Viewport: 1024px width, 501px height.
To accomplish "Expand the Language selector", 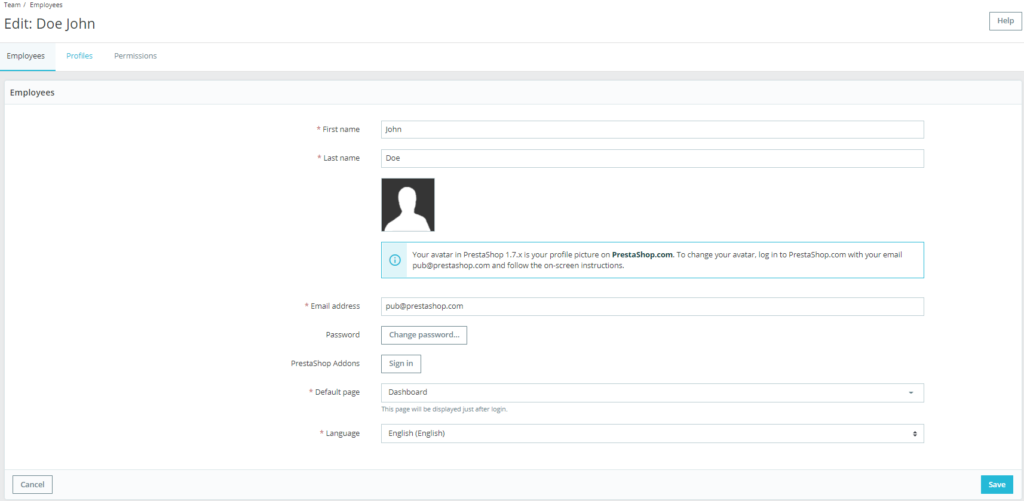I will (x=652, y=434).
